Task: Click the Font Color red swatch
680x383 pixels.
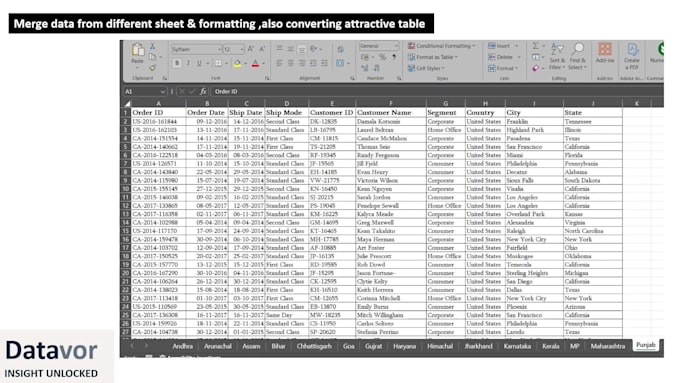Action: click(x=256, y=64)
